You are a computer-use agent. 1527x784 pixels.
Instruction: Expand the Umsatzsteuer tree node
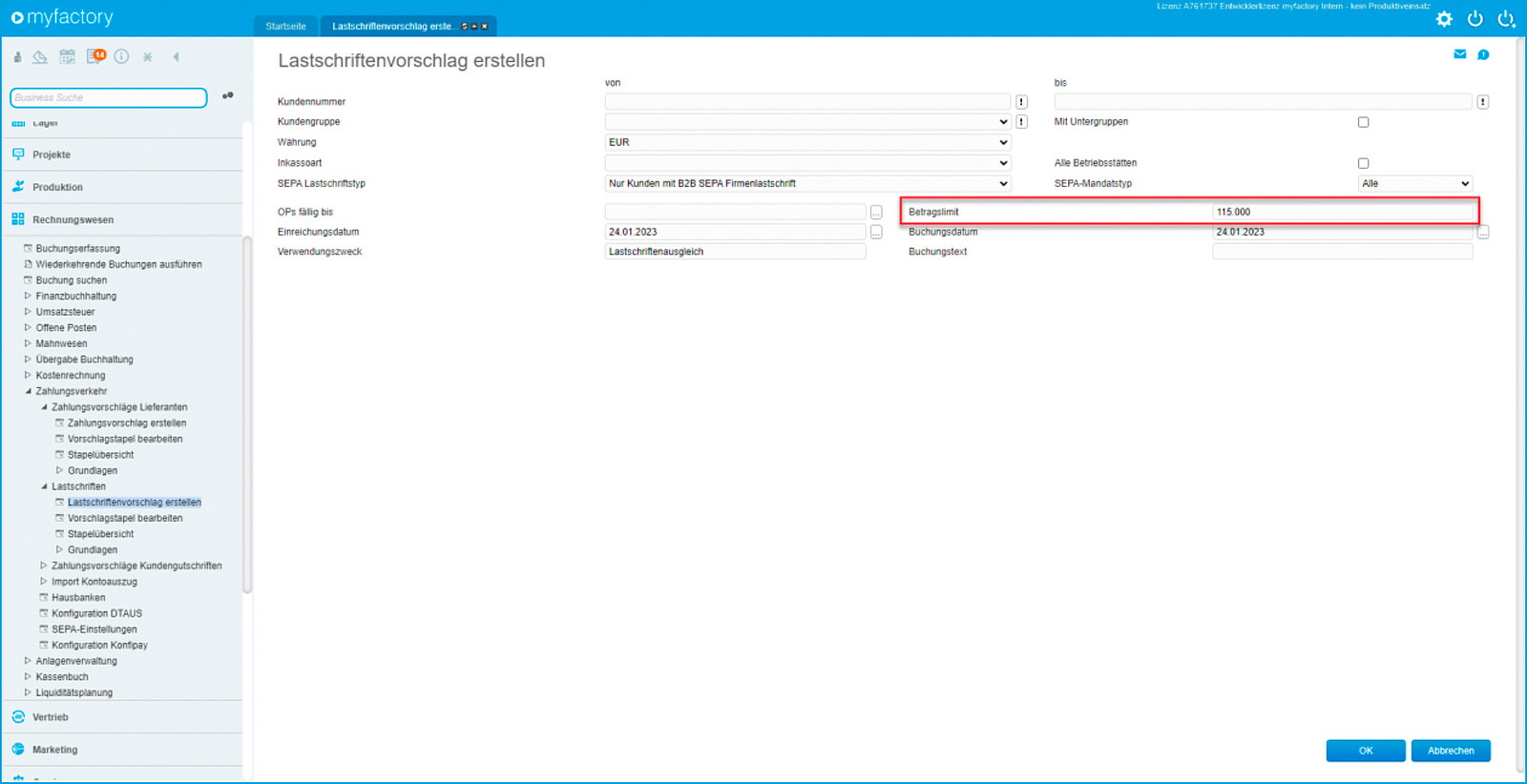click(x=28, y=312)
